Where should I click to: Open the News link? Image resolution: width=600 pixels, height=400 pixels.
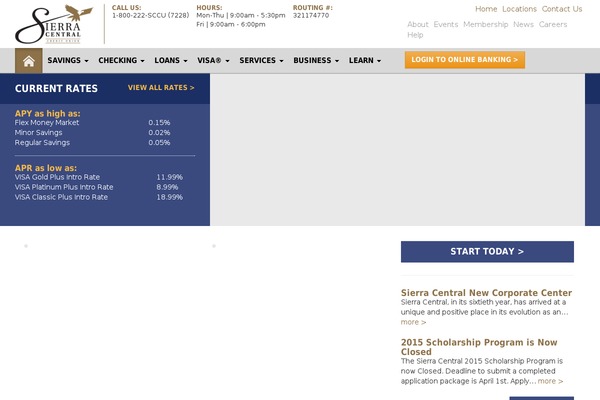[523, 24]
